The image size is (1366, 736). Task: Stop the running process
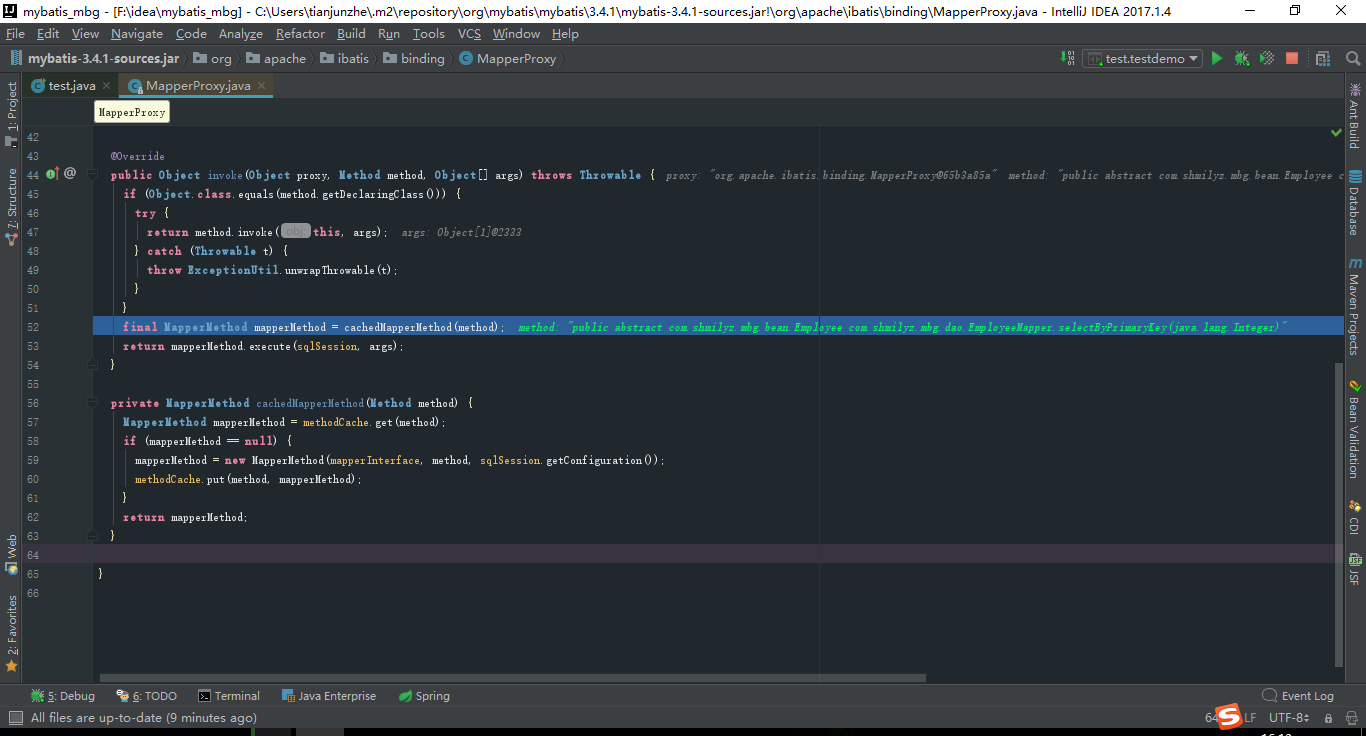(x=1291, y=58)
